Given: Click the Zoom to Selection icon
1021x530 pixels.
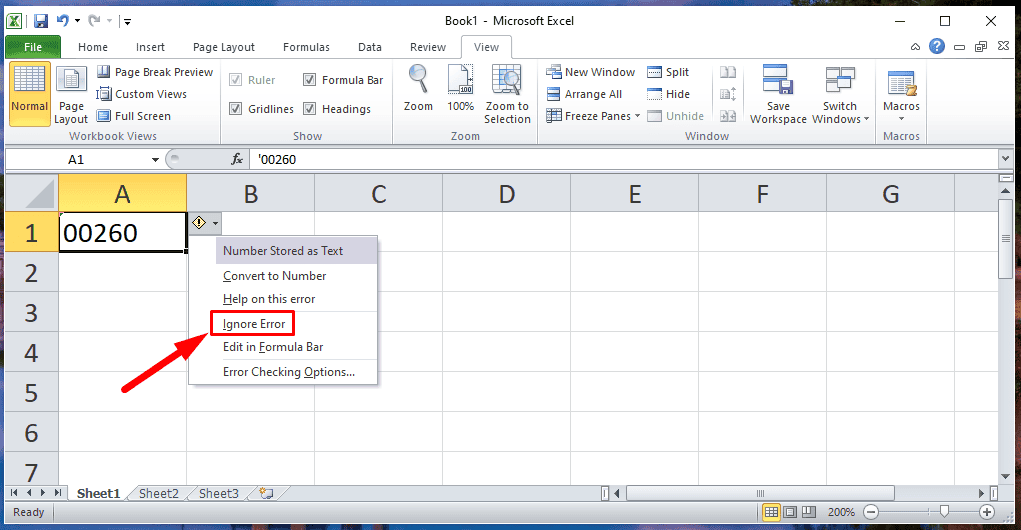Looking at the screenshot, I should (x=507, y=81).
